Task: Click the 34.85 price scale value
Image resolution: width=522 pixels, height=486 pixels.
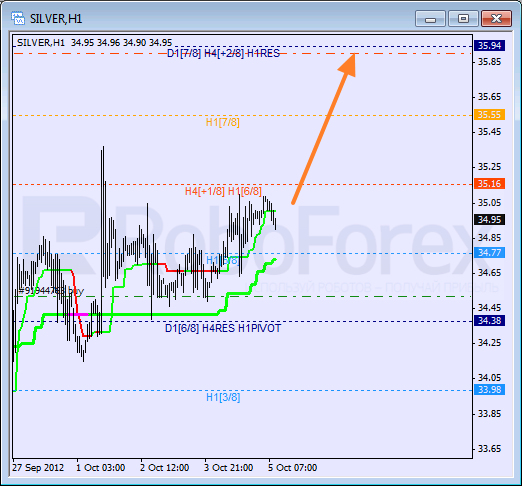Action: [x=489, y=238]
